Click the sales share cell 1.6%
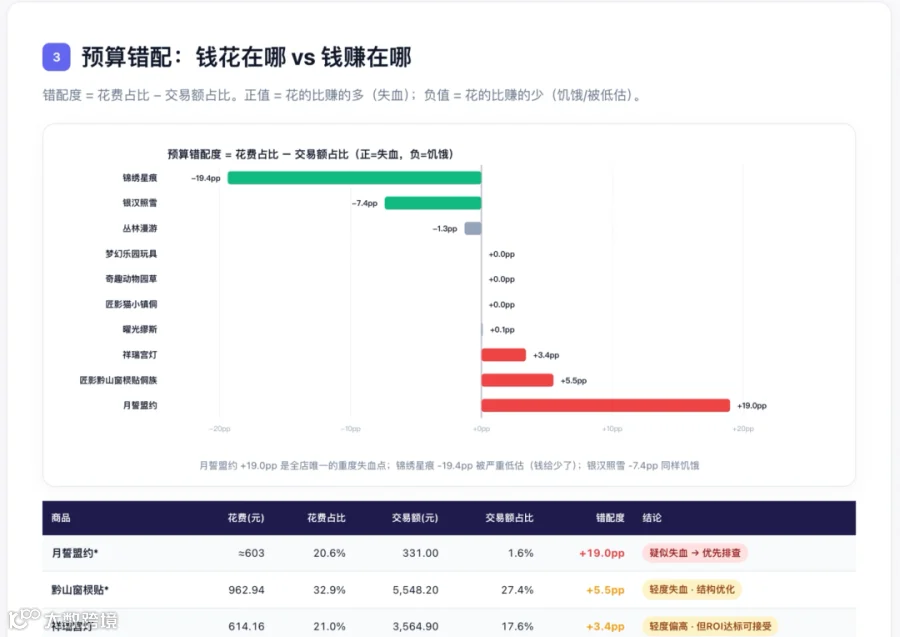Screen dimensions: 900x637 point(521,553)
